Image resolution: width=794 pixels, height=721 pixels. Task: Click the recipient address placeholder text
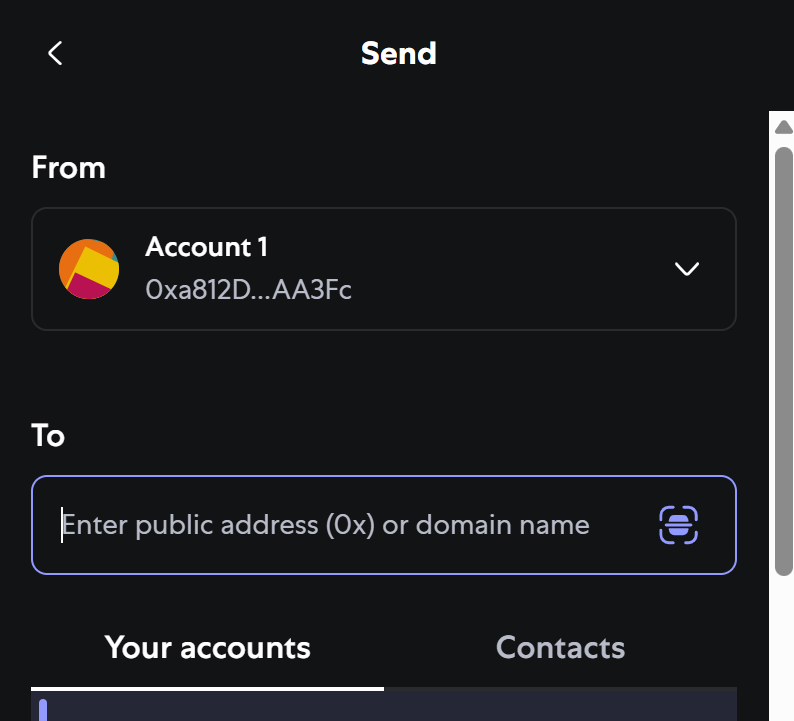pyautogui.click(x=325, y=525)
